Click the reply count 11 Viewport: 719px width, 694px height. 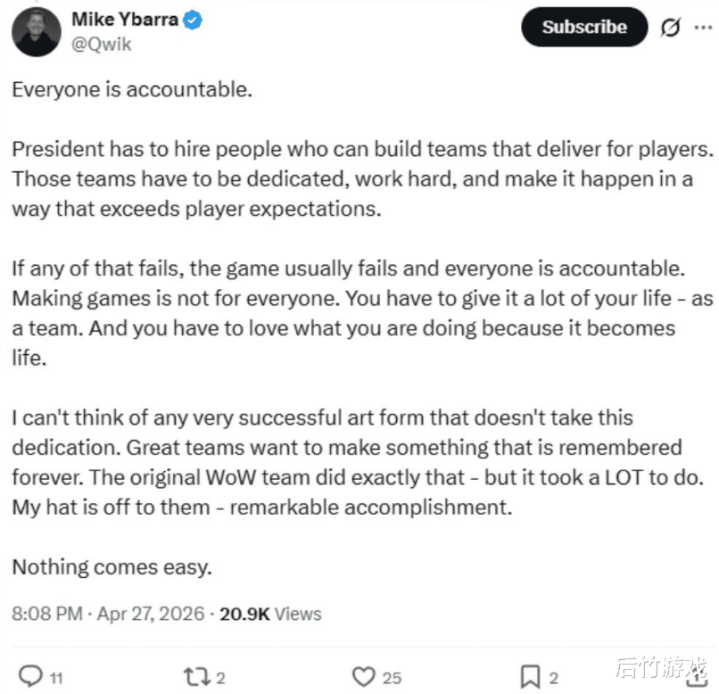[56, 678]
